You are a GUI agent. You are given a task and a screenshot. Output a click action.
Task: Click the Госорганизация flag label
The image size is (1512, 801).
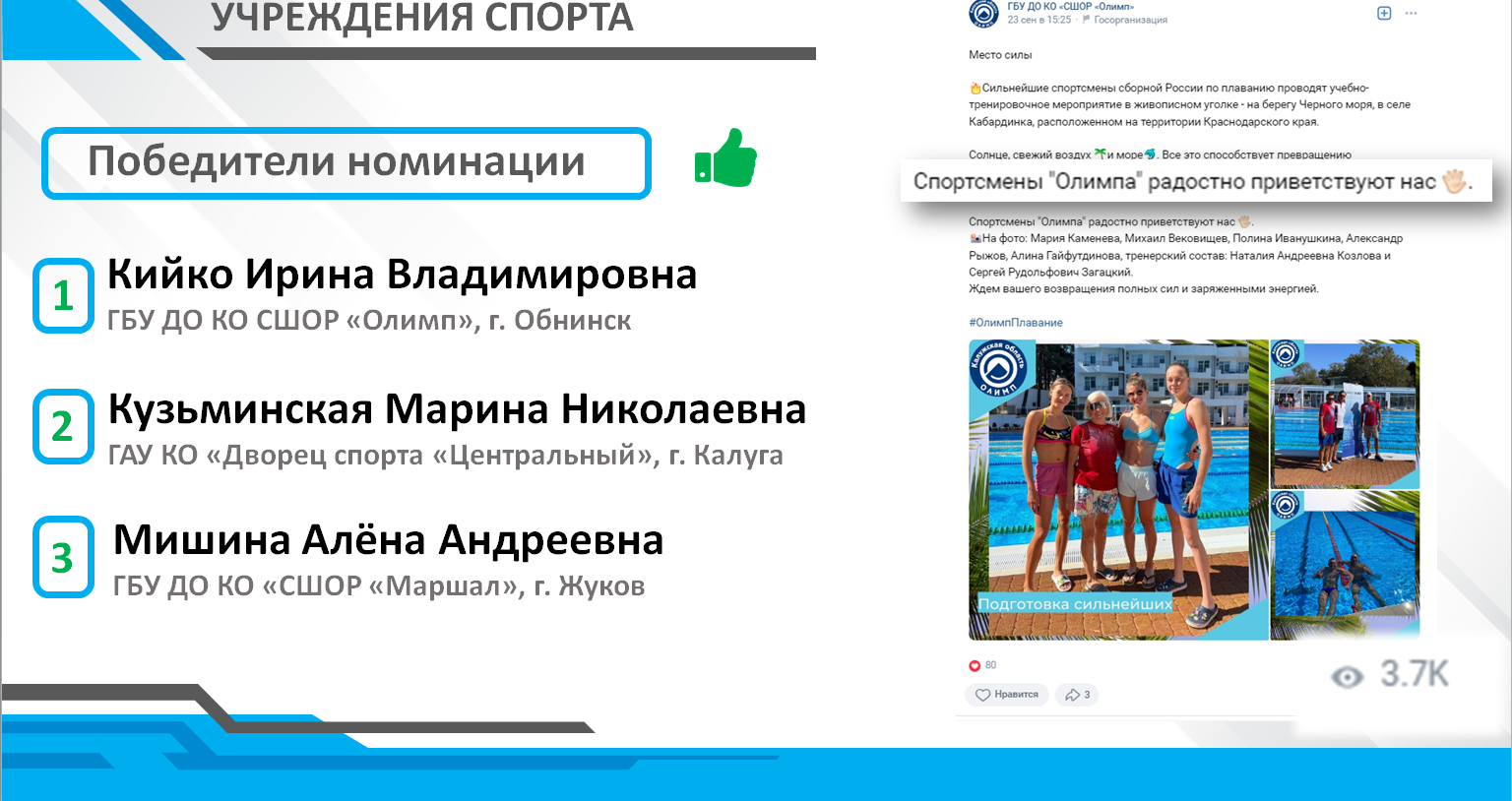click(1128, 20)
